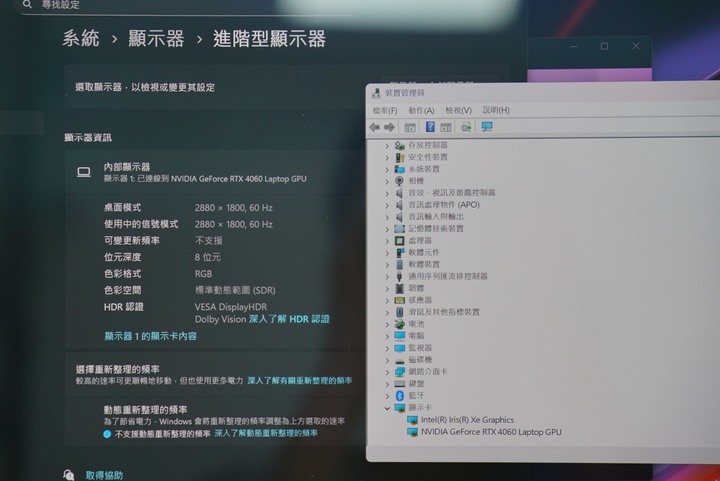
Task: Click the 電池 battery icon
Action: click(399, 324)
